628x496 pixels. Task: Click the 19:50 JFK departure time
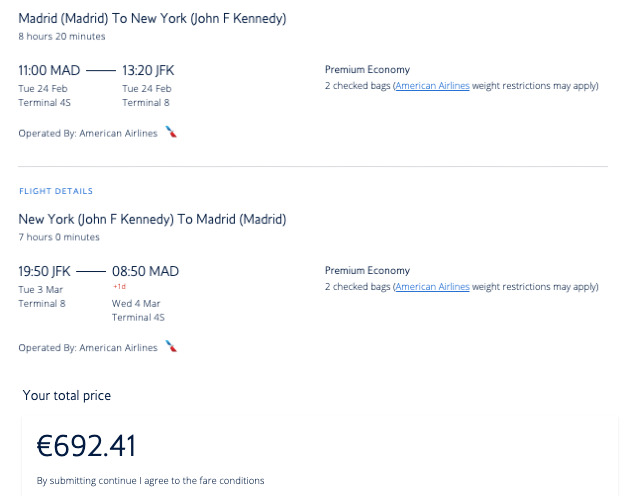click(45, 271)
